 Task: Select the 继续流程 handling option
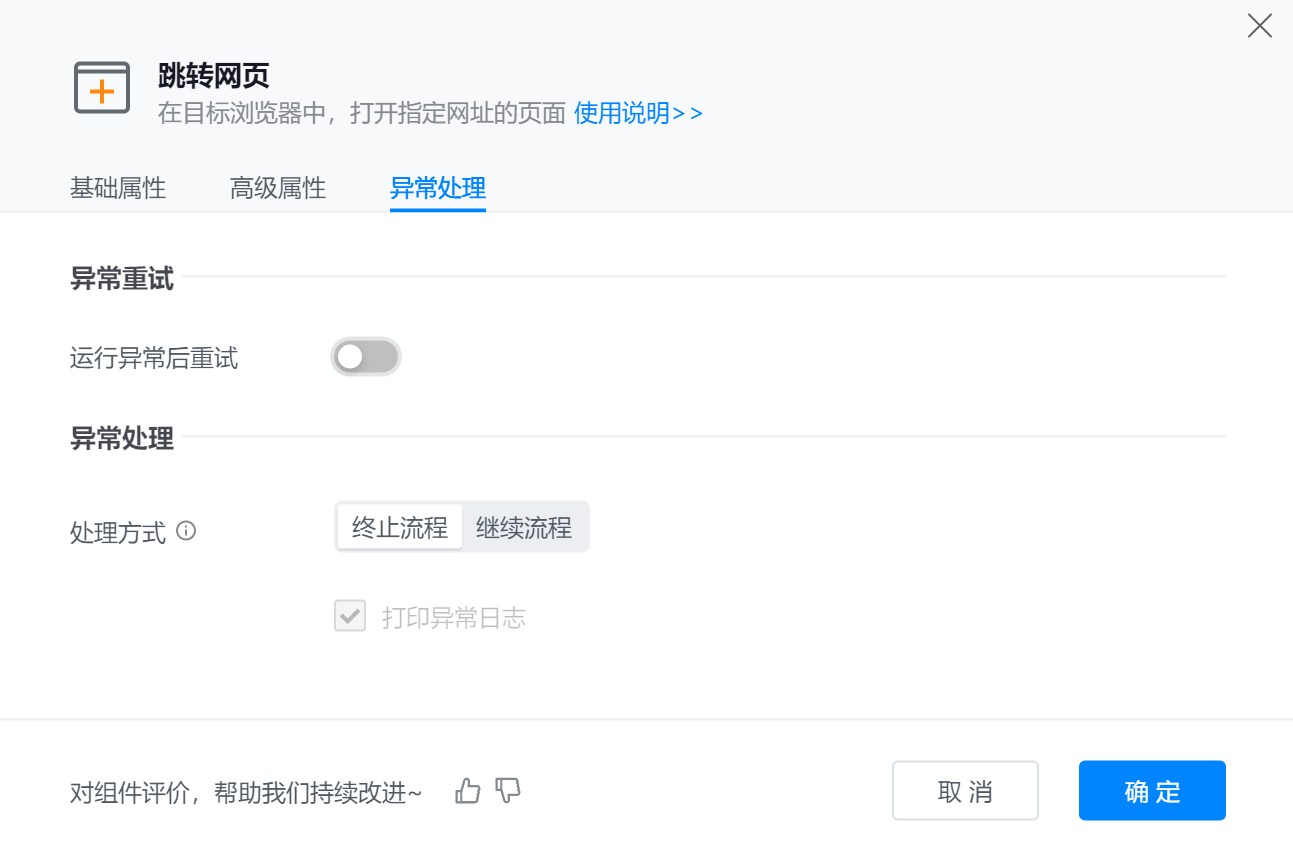click(x=524, y=527)
